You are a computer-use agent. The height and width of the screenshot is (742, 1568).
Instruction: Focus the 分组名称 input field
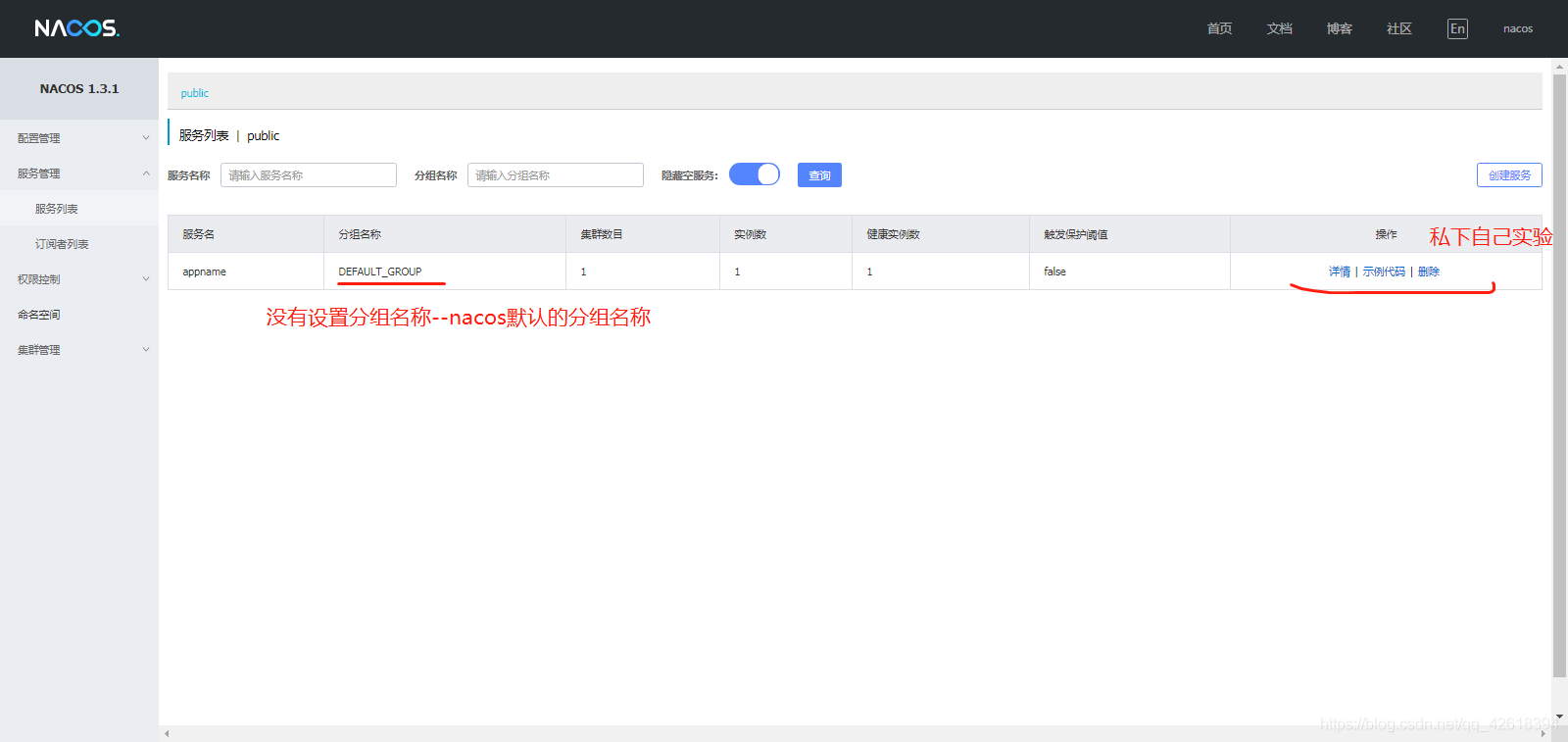pyautogui.click(x=556, y=174)
